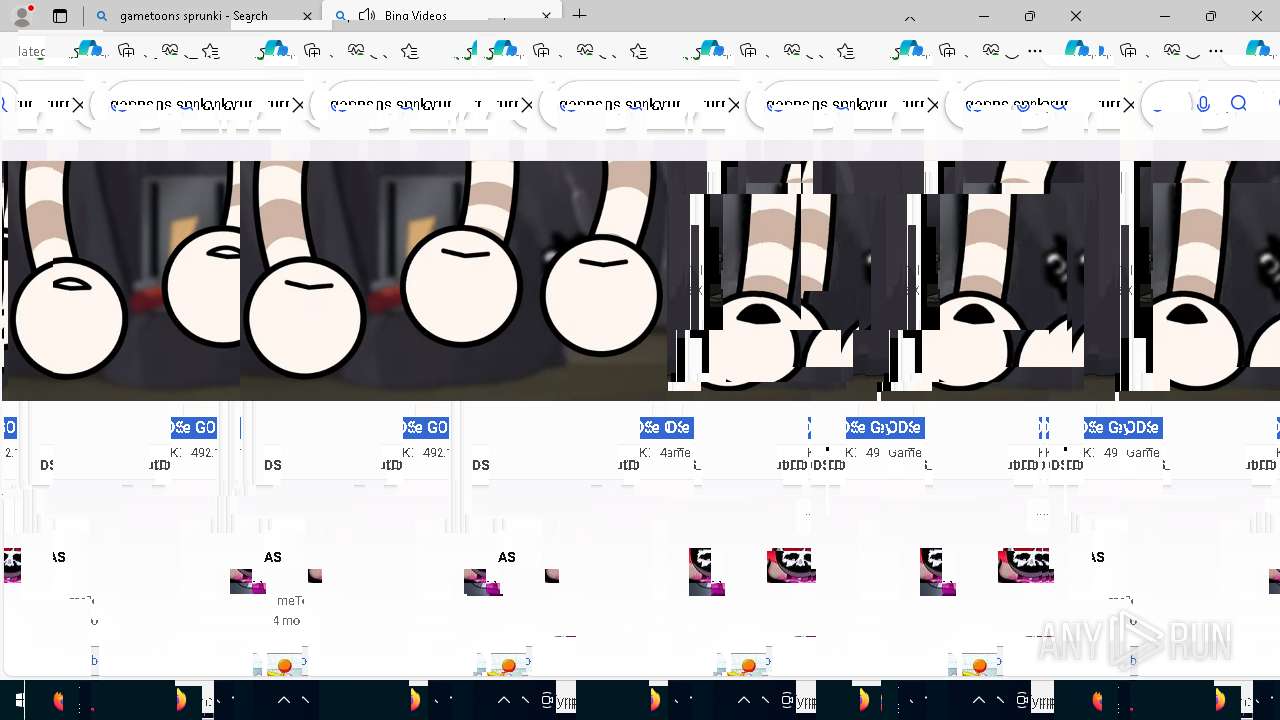The image size is (1280, 720).
Task: Open the browser profile icon
Action: point(22,15)
